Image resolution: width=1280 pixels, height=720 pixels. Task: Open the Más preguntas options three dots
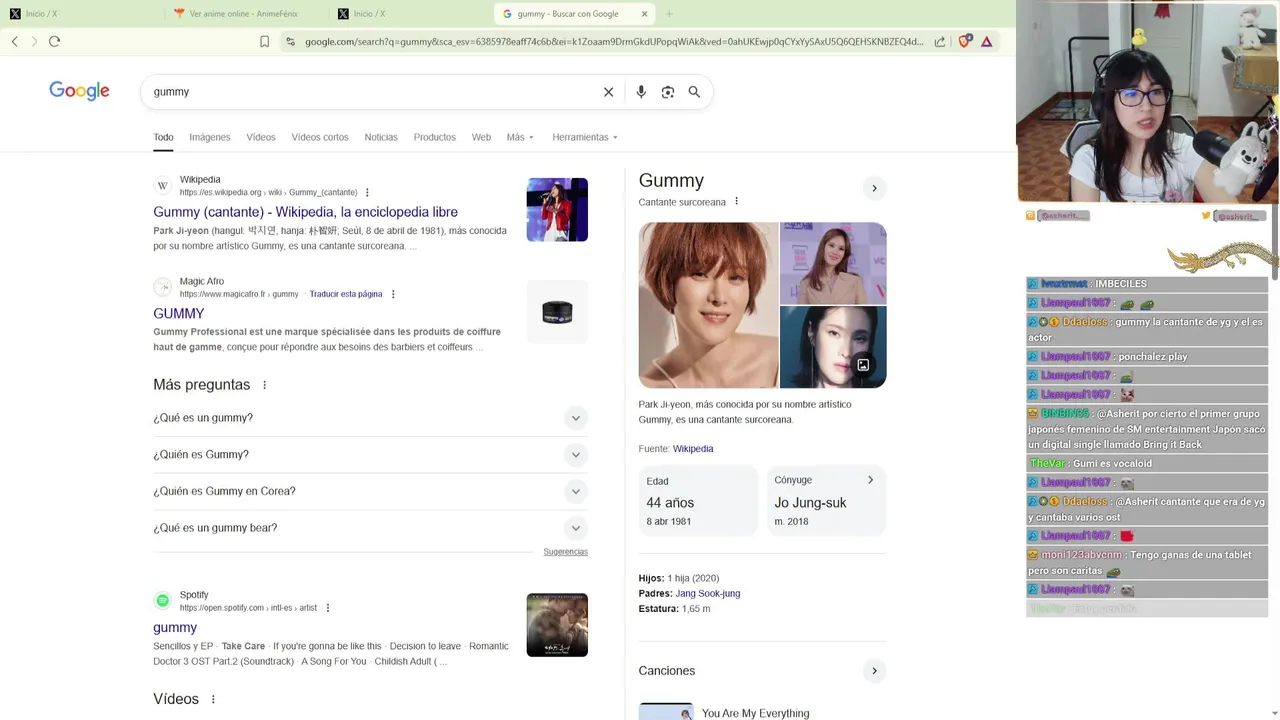tap(265, 385)
